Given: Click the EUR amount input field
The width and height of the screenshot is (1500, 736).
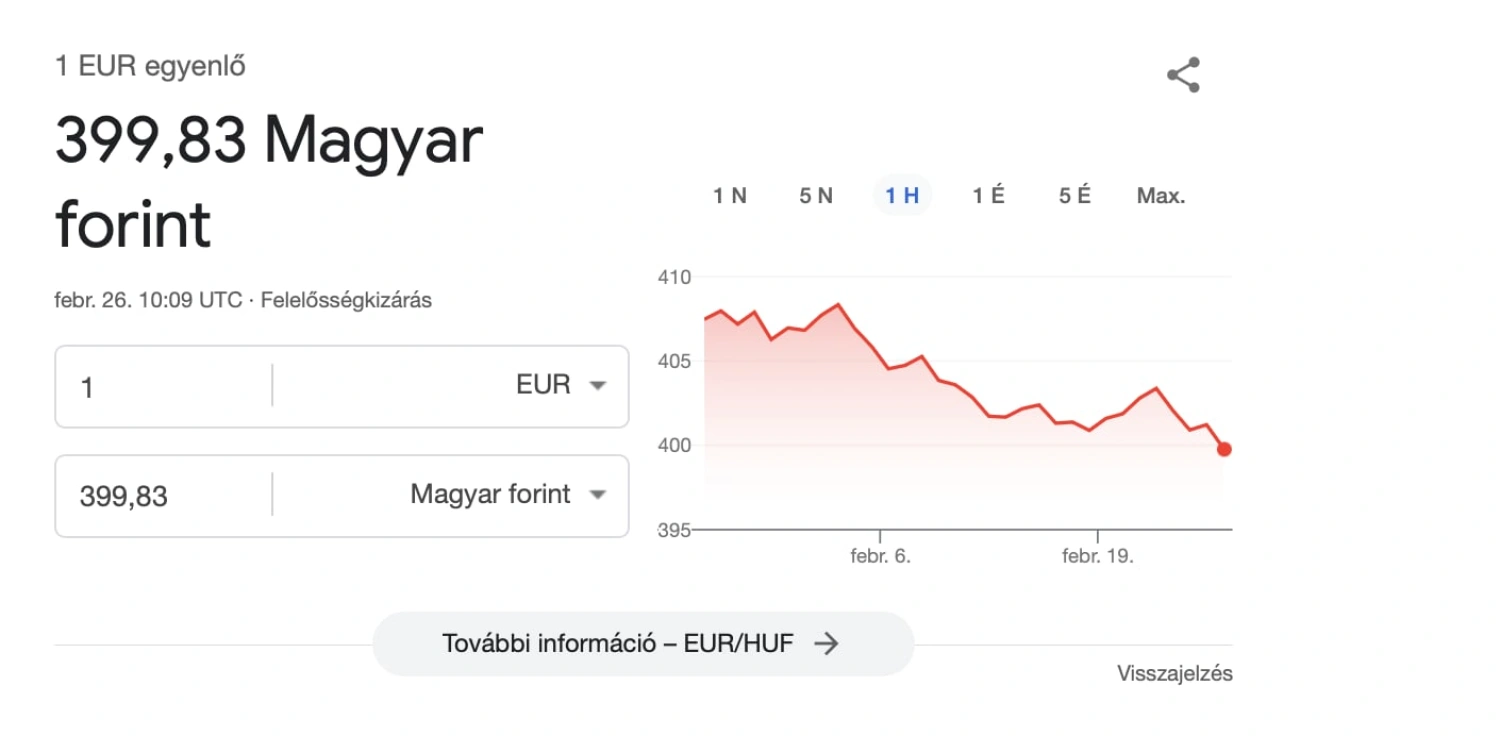Looking at the screenshot, I should pyautogui.click(x=164, y=386).
